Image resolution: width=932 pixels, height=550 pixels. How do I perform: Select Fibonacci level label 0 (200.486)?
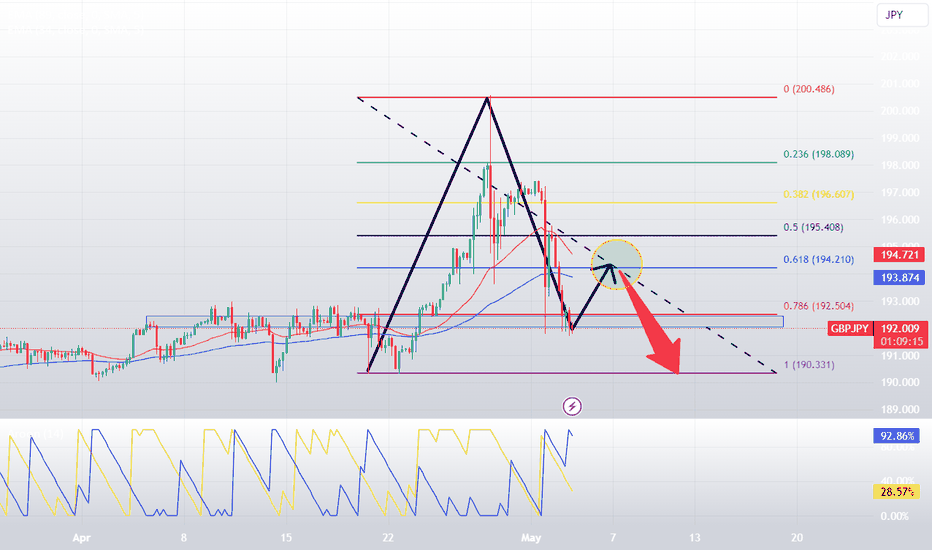809,89
